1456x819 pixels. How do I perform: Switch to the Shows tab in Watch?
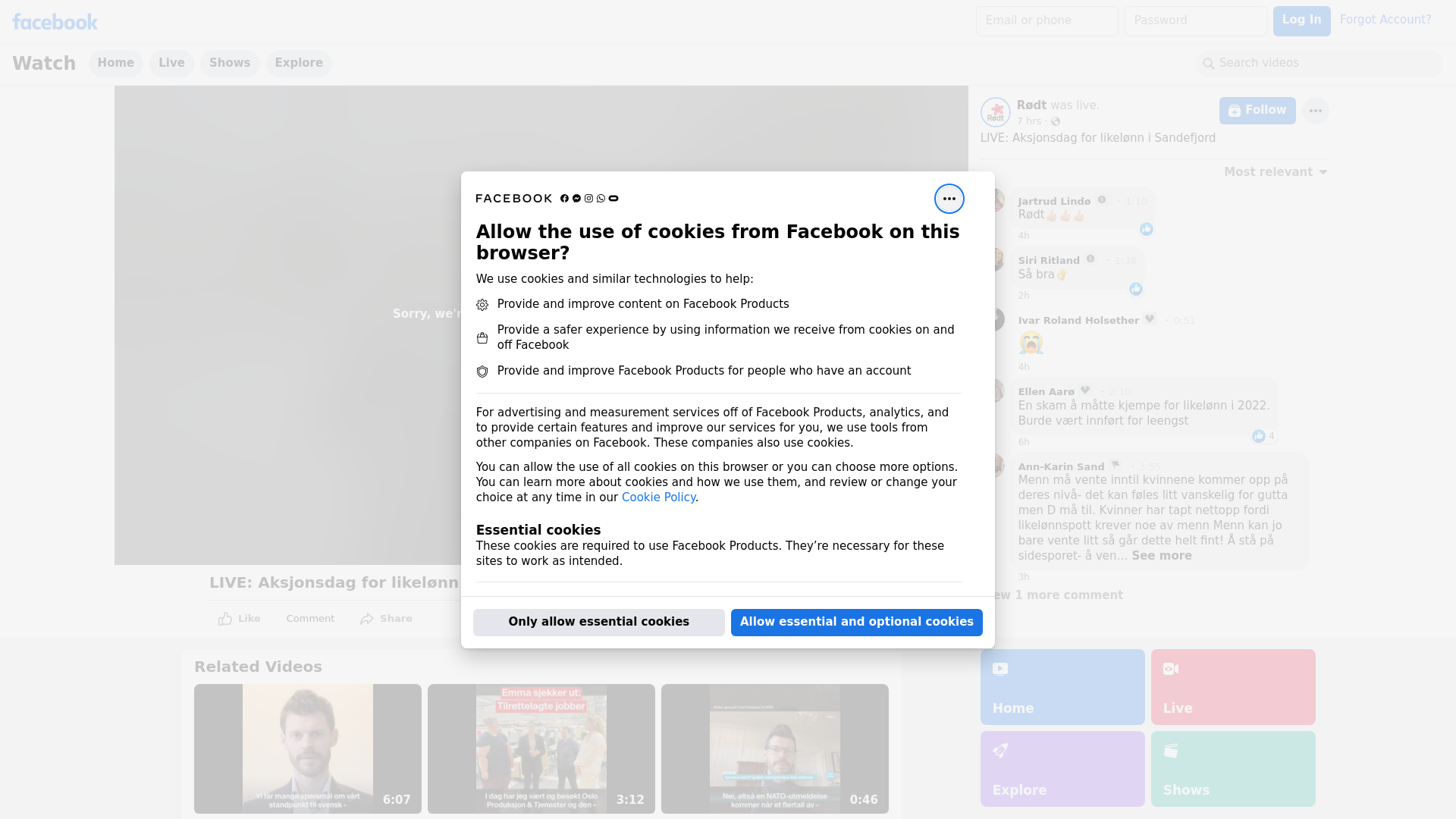coord(229,63)
